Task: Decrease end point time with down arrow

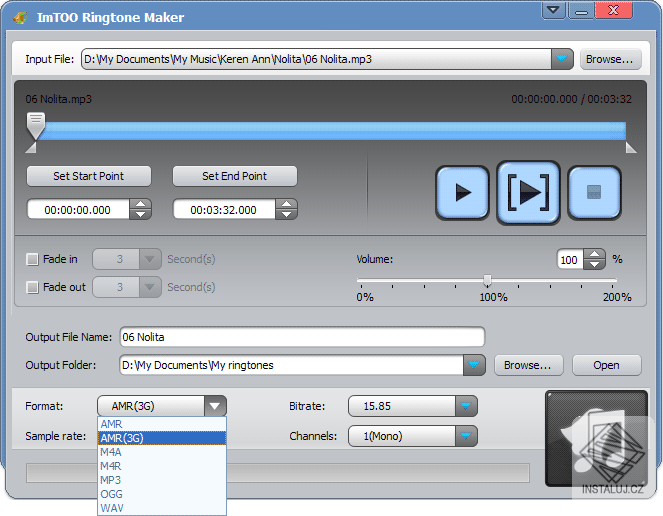Action: (x=286, y=214)
